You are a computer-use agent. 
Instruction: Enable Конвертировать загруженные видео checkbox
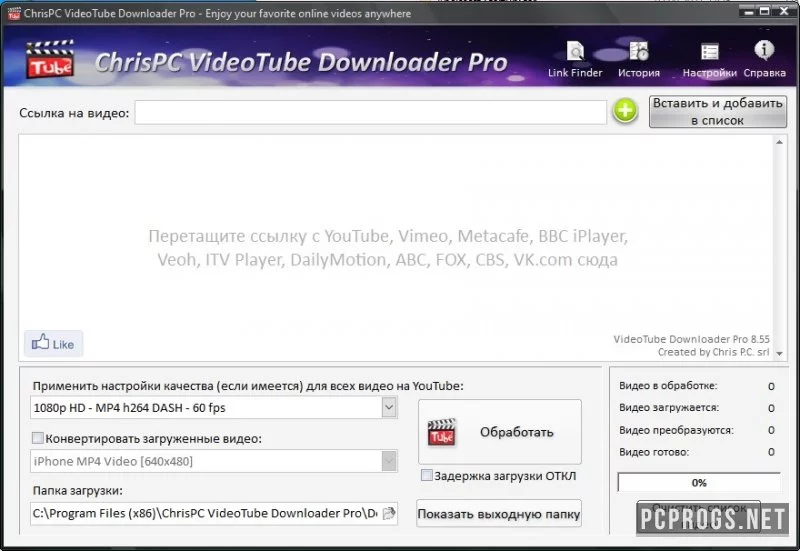pyautogui.click(x=38, y=438)
